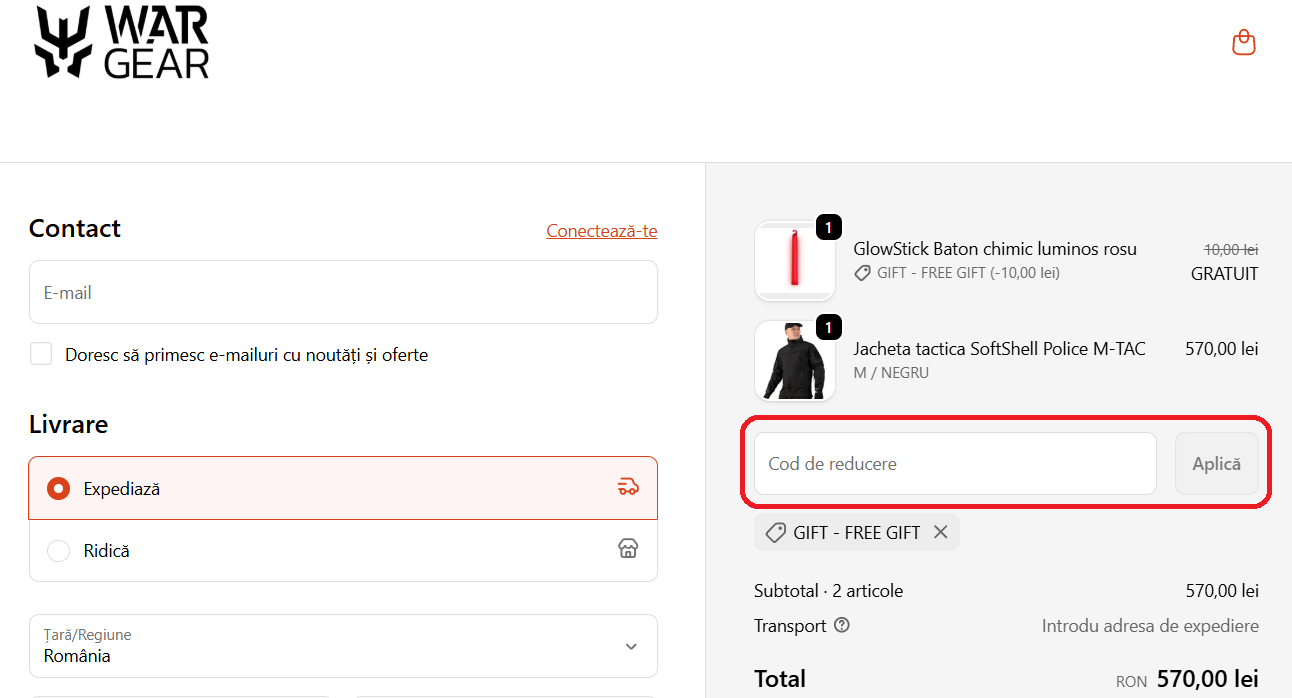Click the Conectează-te login link

[x=602, y=231]
